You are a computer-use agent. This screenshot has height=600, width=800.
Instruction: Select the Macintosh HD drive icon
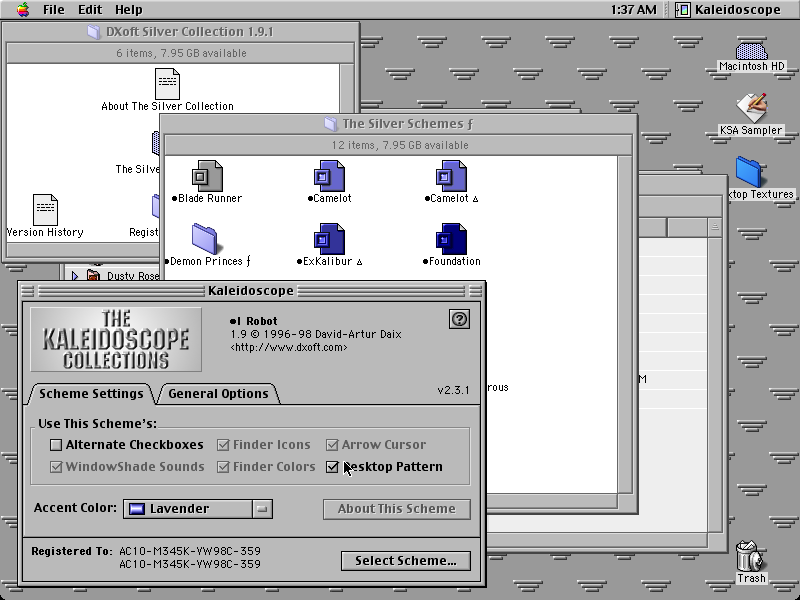[752, 51]
